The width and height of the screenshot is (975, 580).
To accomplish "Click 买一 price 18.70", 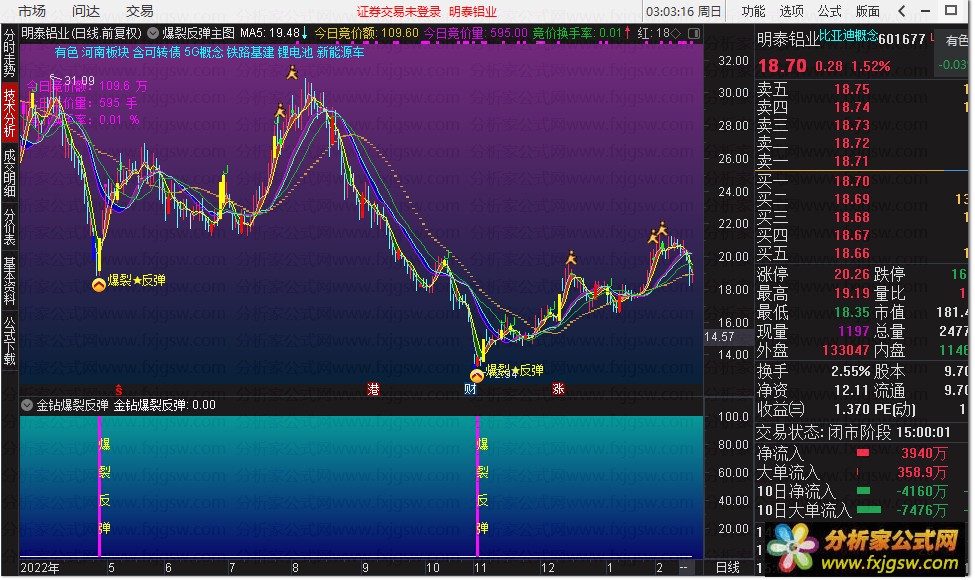I will pos(852,181).
